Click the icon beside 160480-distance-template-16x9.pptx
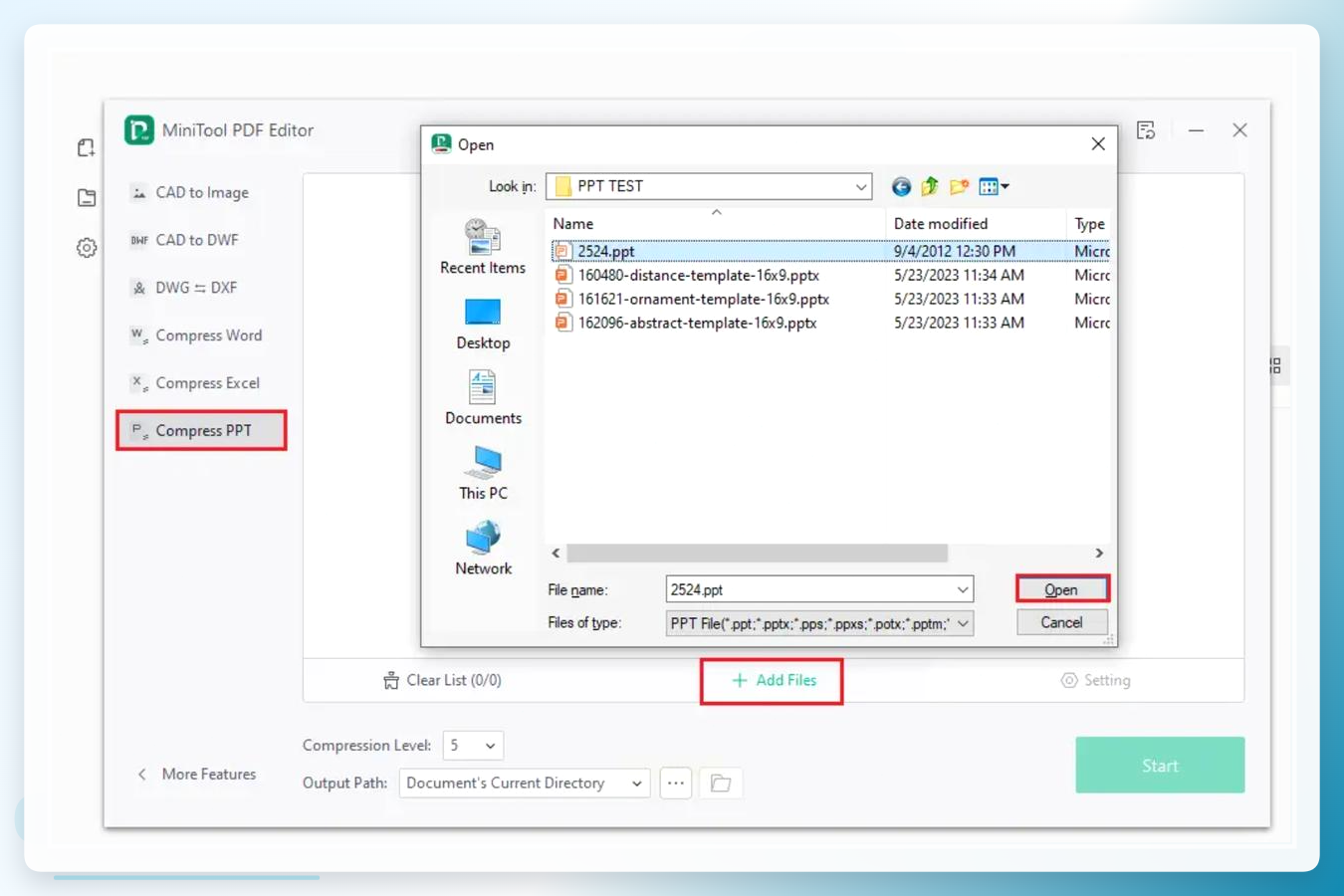 [x=563, y=275]
